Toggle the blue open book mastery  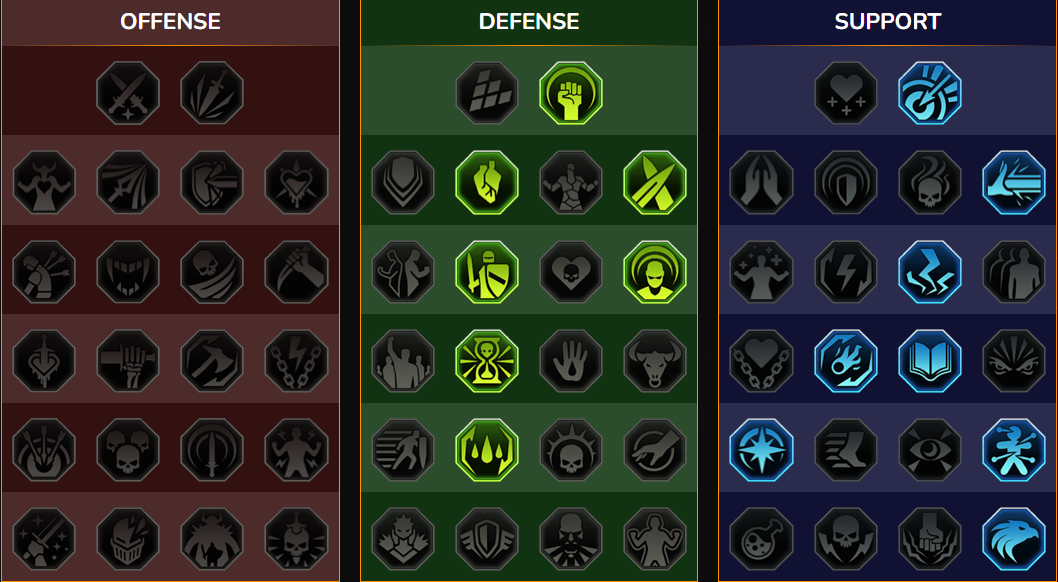(x=930, y=361)
